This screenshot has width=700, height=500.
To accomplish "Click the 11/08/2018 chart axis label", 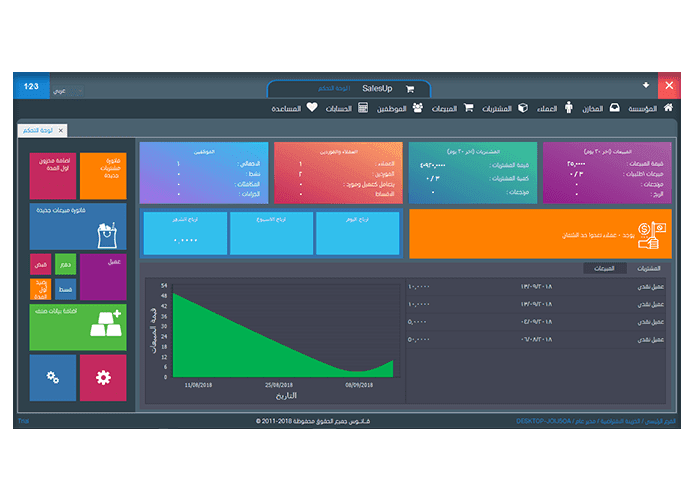I will point(198,385).
